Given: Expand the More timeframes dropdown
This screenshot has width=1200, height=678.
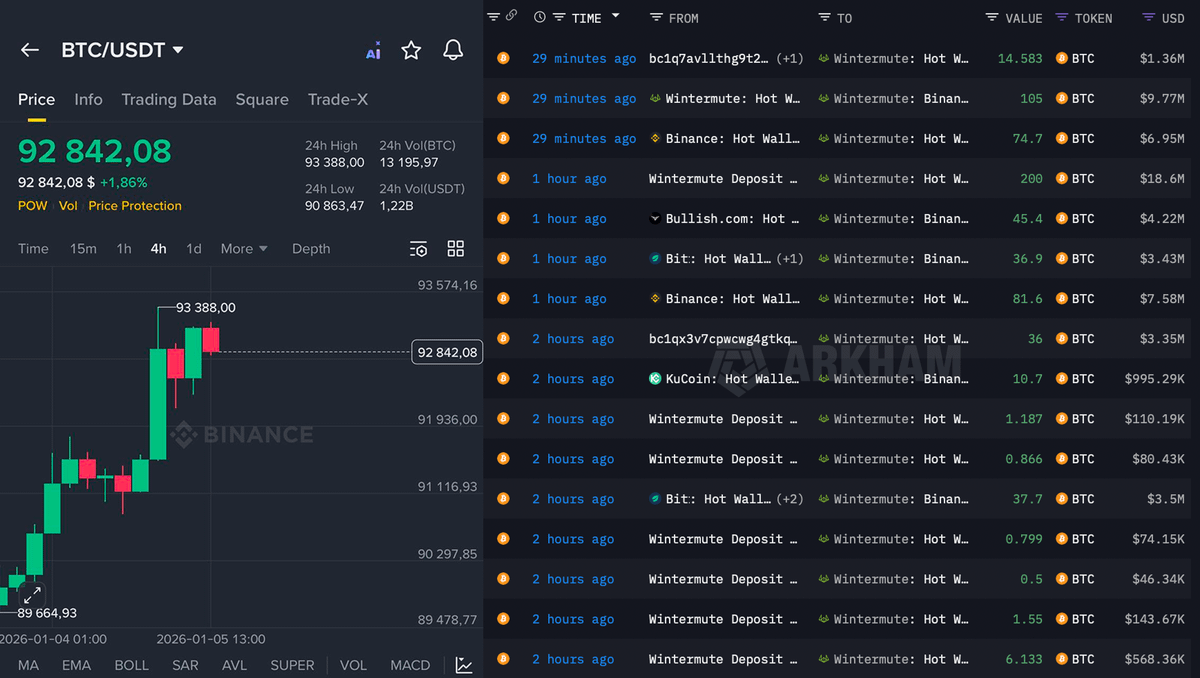Looking at the screenshot, I should (243, 248).
